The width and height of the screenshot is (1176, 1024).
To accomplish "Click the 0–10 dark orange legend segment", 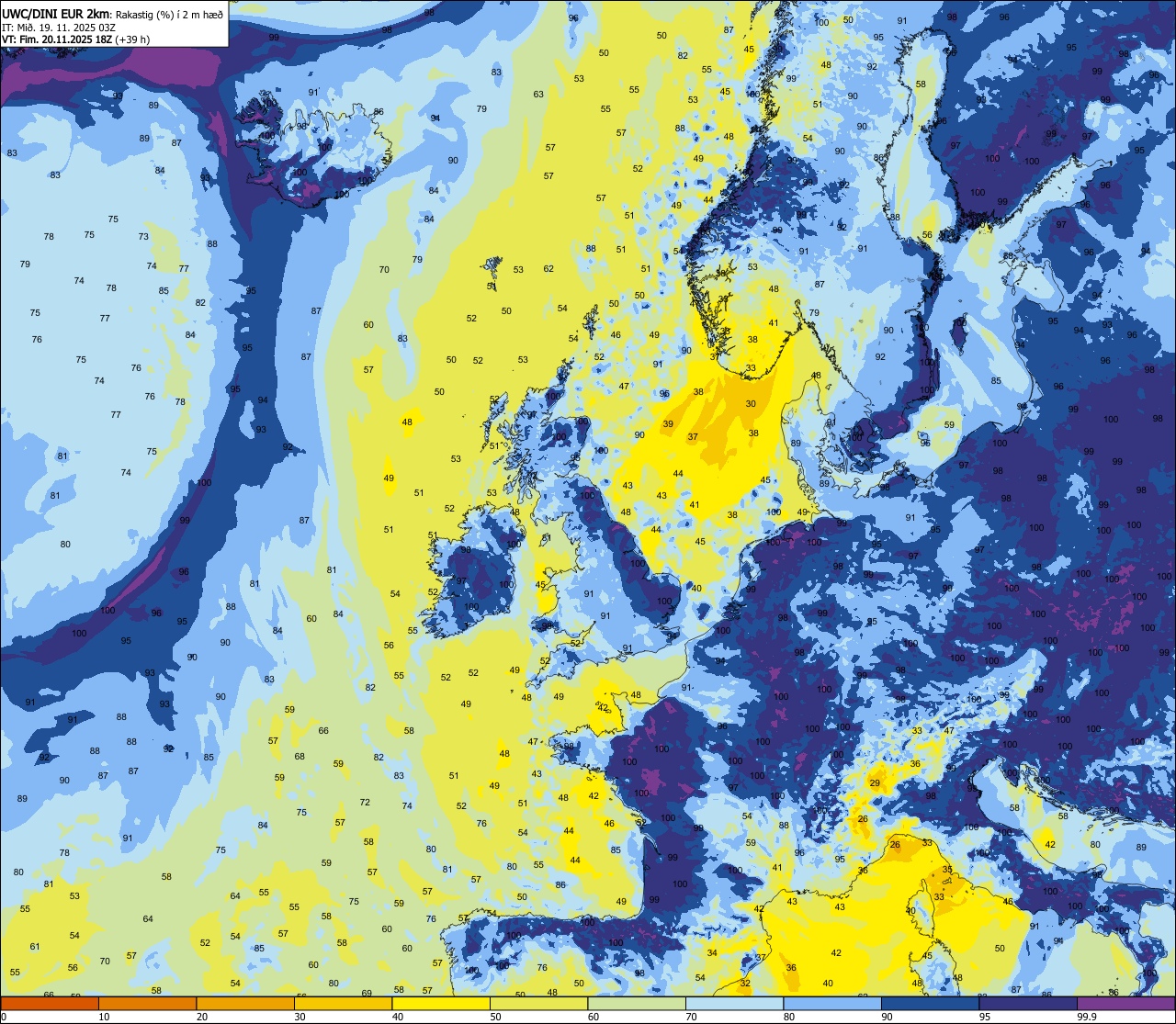I will coord(50,1003).
